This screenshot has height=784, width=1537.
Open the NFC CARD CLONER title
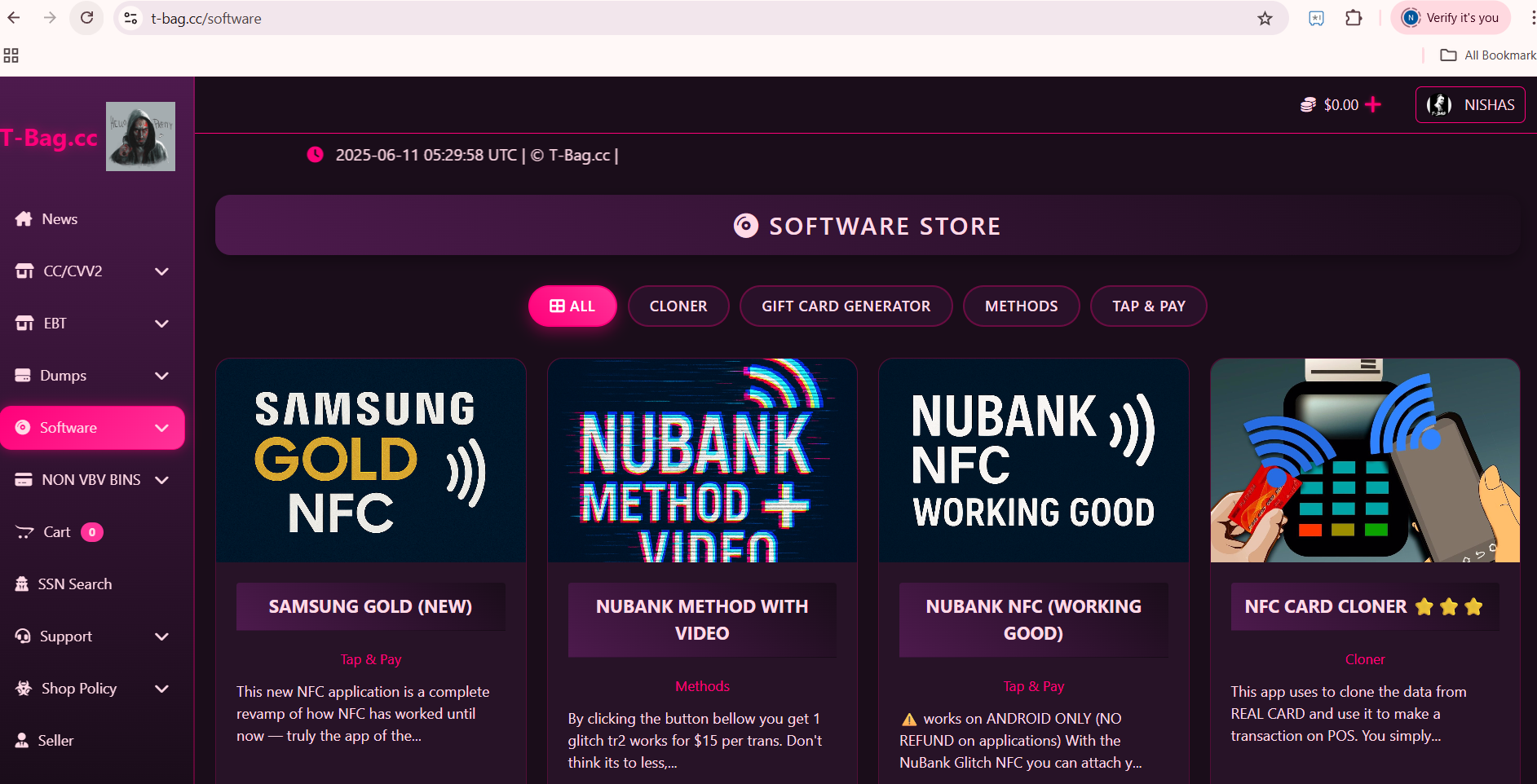(x=1365, y=606)
